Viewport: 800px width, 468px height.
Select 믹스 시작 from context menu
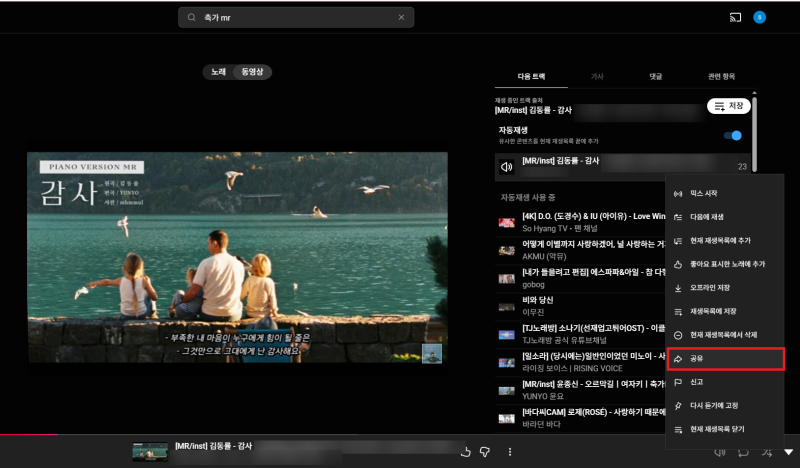point(725,193)
